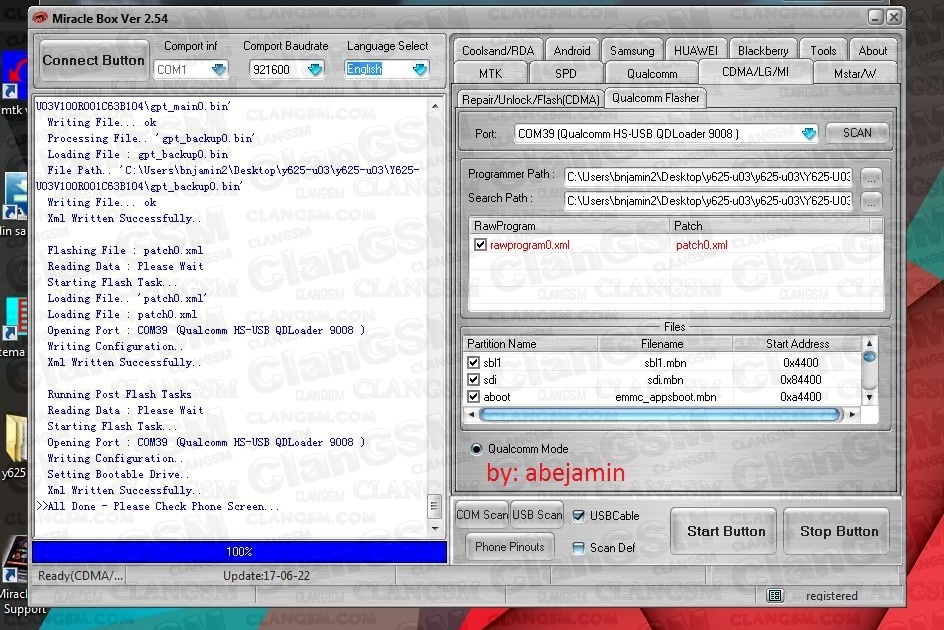Switch to the Coolsand/RDA tab

click(498, 51)
